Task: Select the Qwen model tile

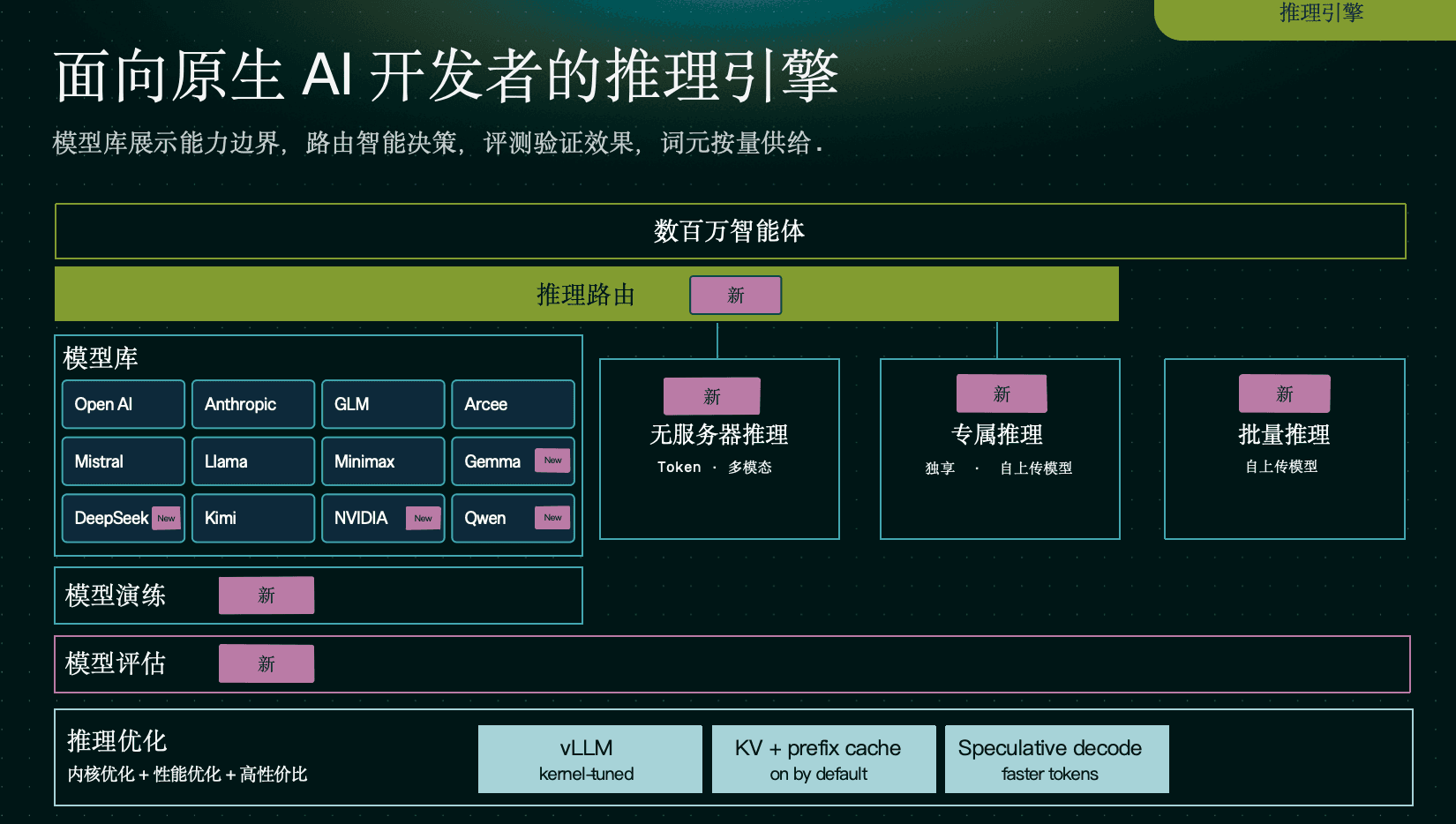Action: [513, 518]
